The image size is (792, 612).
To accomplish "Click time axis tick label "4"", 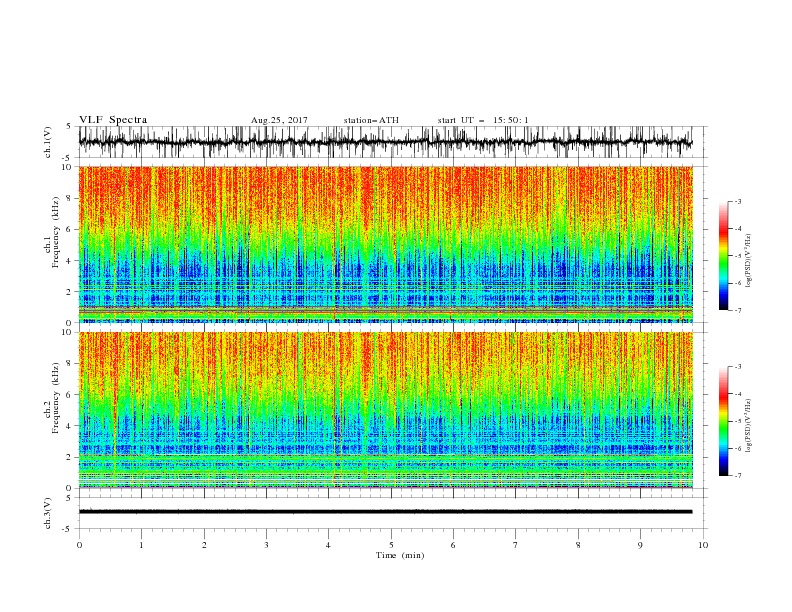I will tap(328, 545).
